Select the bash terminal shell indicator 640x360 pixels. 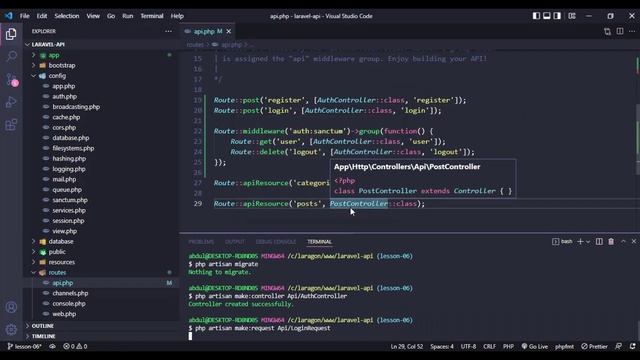(x=562, y=242)
